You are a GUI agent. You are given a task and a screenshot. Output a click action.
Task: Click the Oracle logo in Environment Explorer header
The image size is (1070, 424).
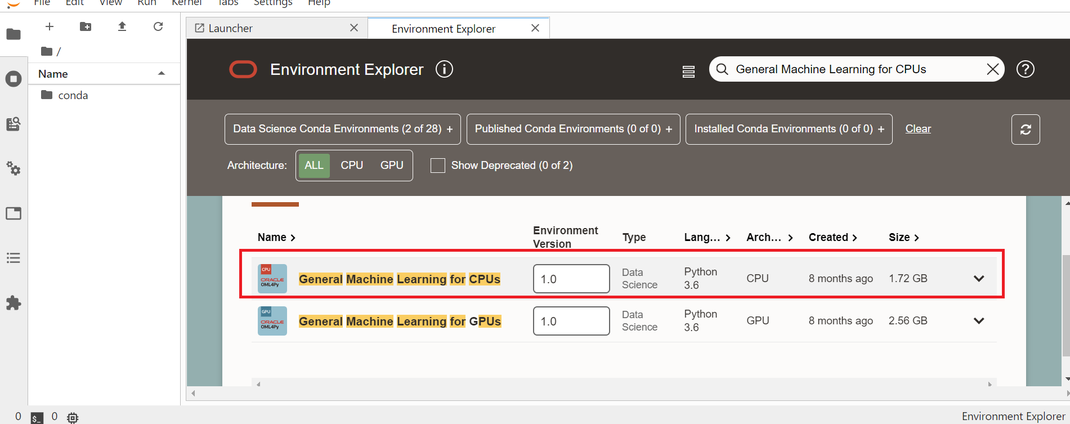point(243,70)
